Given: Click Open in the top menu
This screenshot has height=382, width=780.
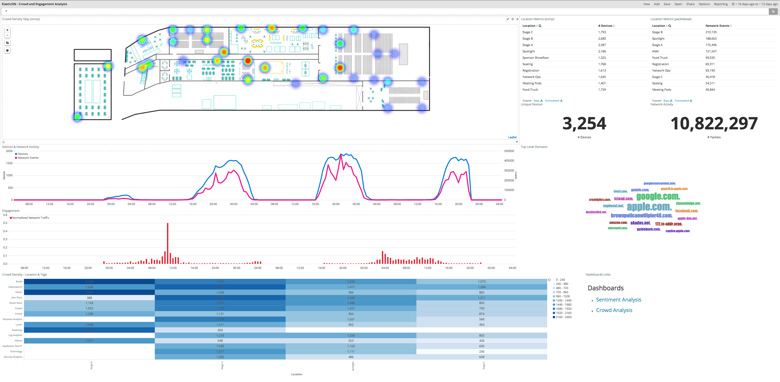Looking at the screenshot, I should point(678,4).
